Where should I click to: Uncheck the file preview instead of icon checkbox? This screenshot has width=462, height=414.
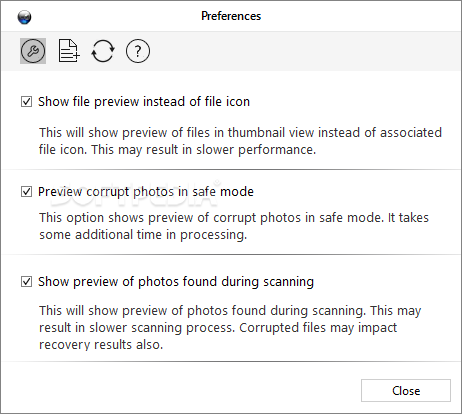(27, 102)
